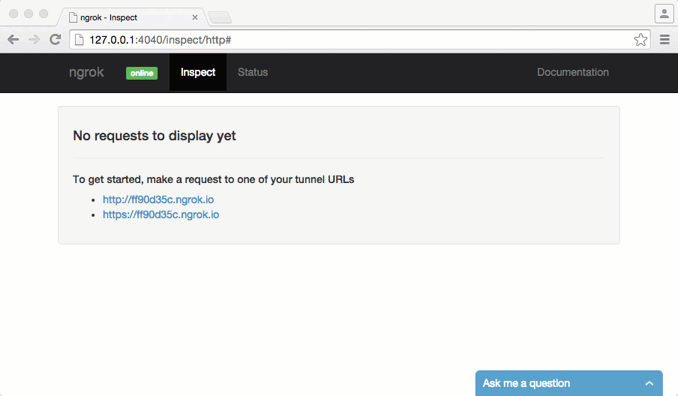Click the chevron-up icon on chat widget
Viewport: 678px width, 396px height.
[649, 383]
